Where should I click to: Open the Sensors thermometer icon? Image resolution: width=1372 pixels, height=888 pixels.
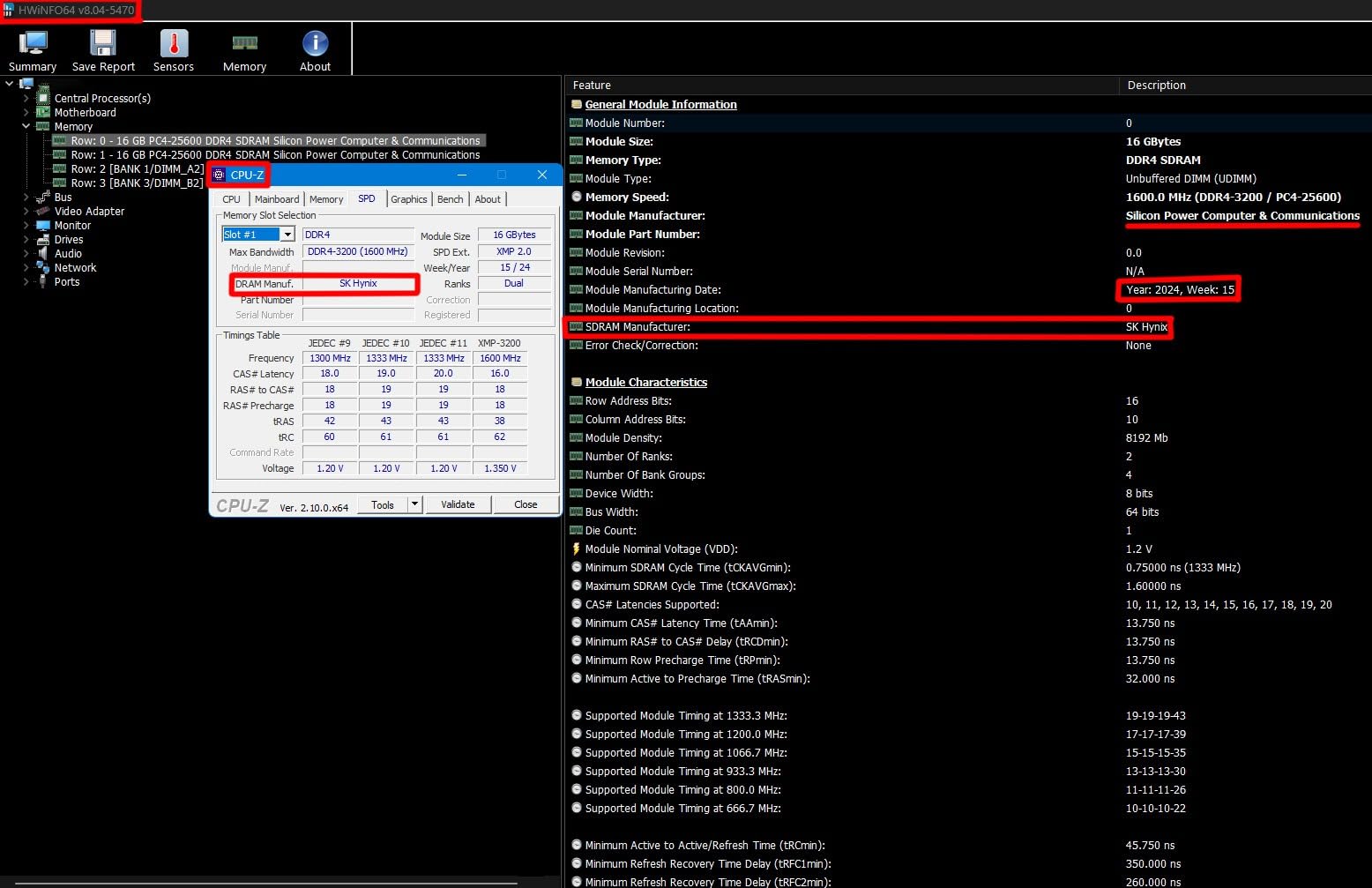pyautogui.click(x=174, y=51)
